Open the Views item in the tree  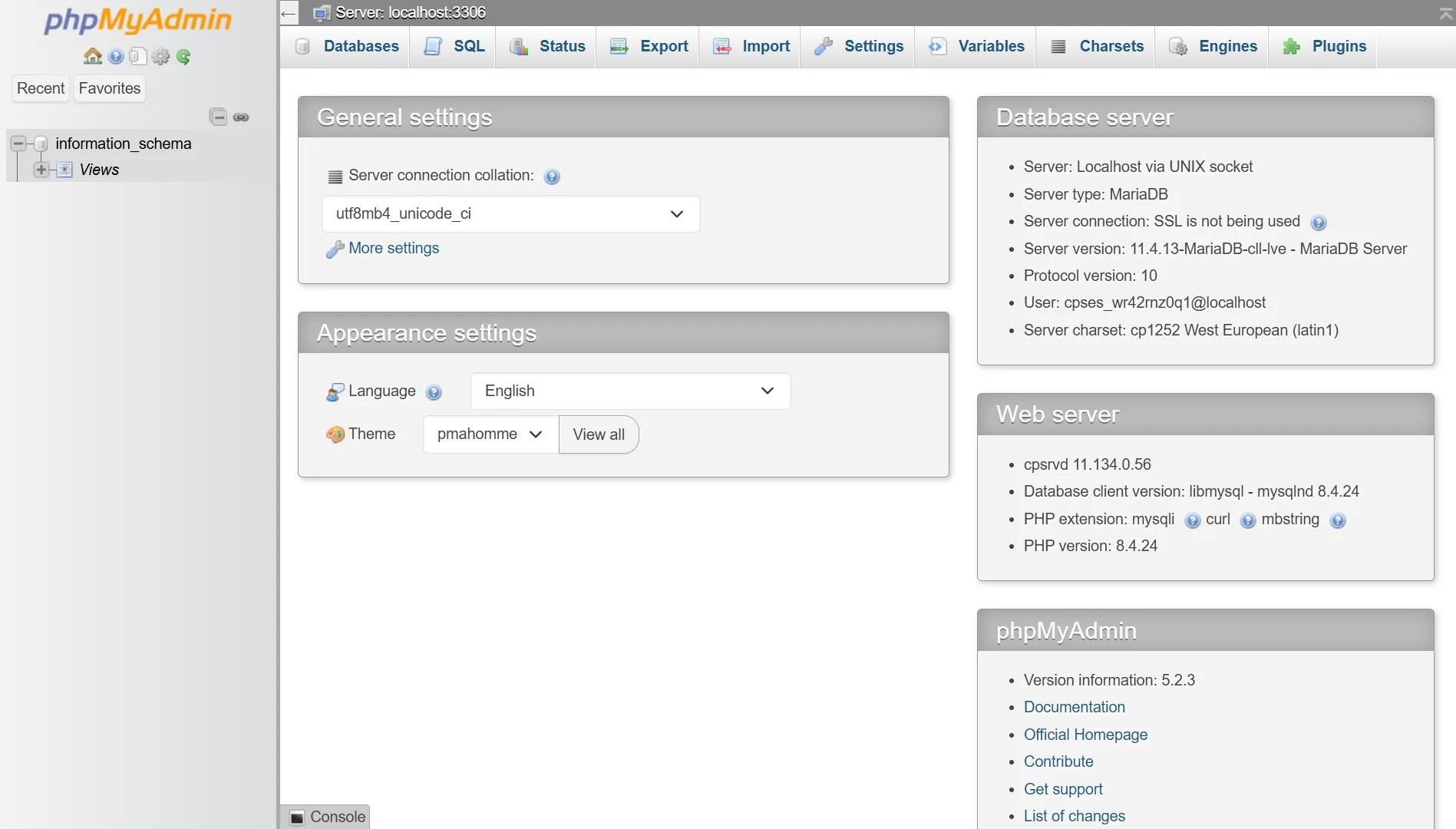(99, 170)
